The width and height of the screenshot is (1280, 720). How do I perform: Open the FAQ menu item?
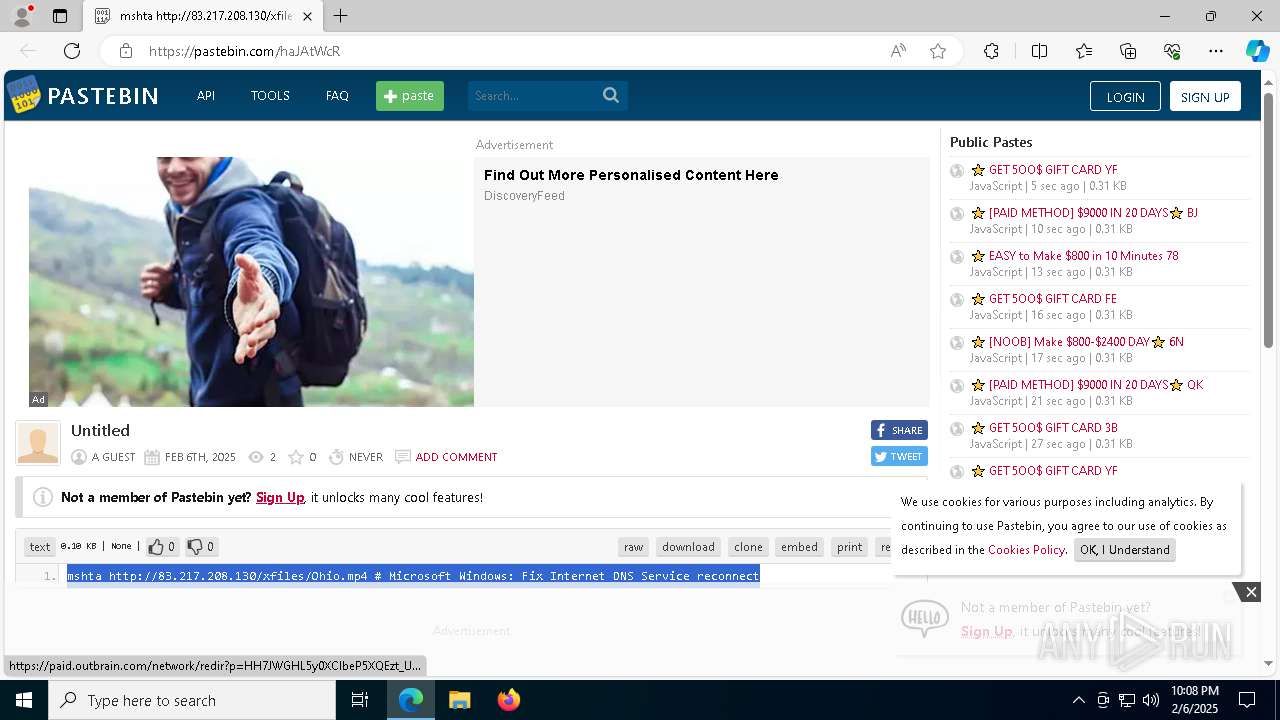tap(337, 96)
